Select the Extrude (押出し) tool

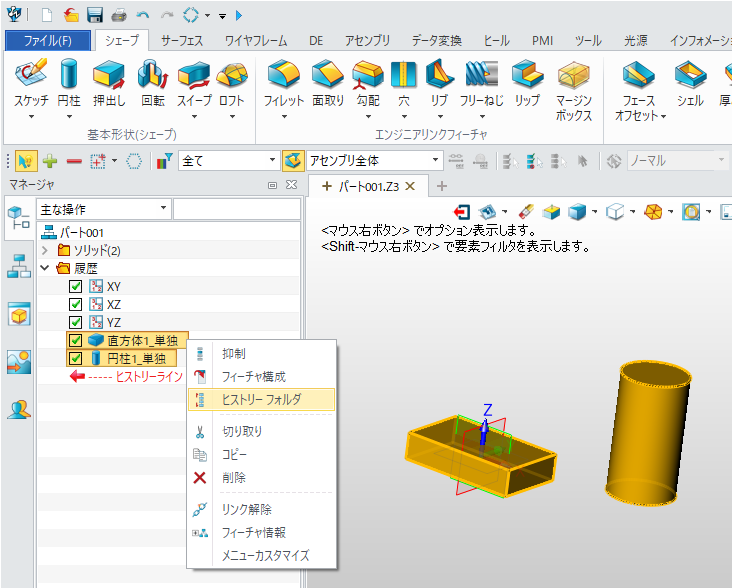(109, 83)
